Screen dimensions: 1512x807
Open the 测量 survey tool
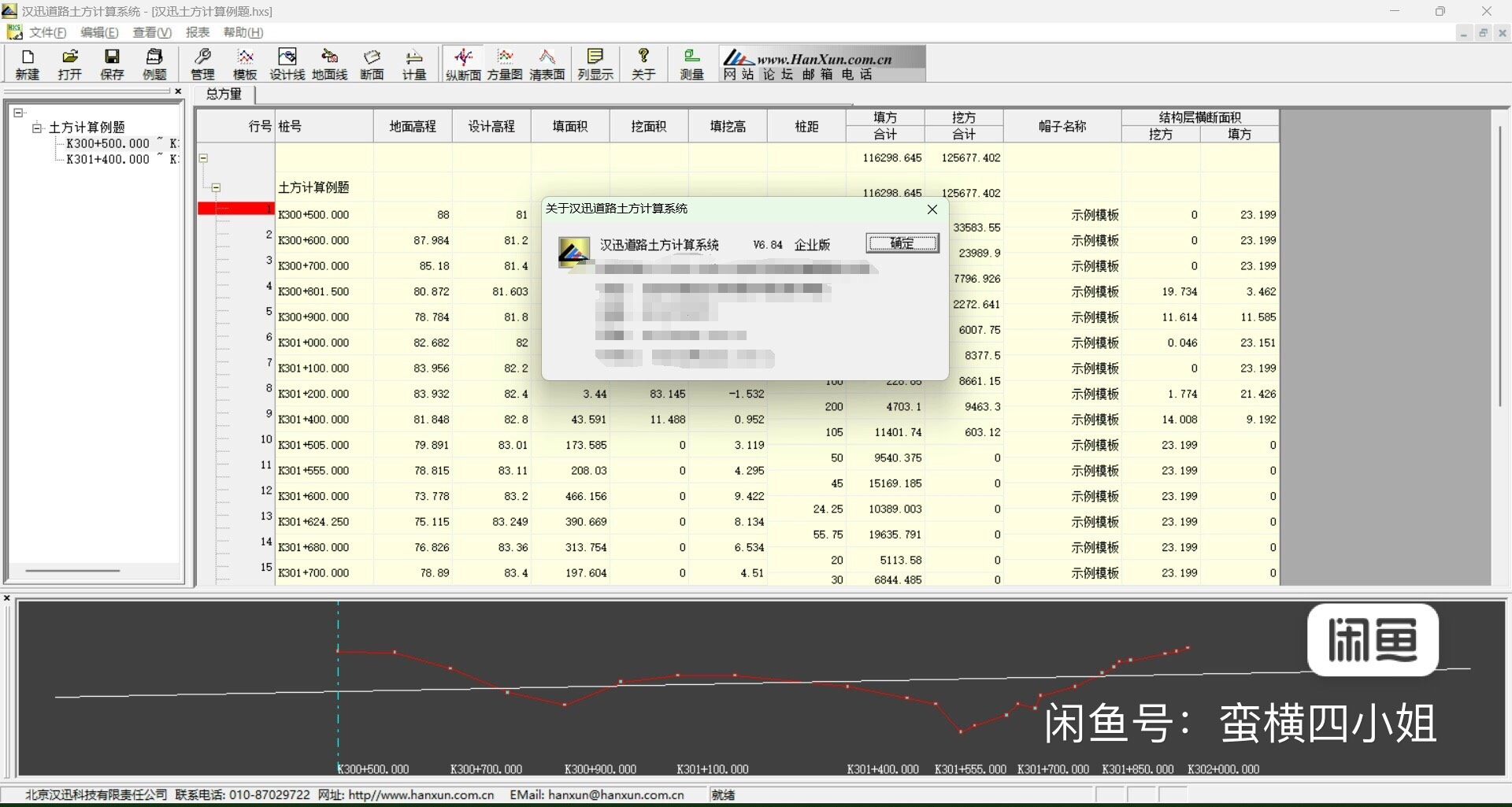click(x=691, y=64)
